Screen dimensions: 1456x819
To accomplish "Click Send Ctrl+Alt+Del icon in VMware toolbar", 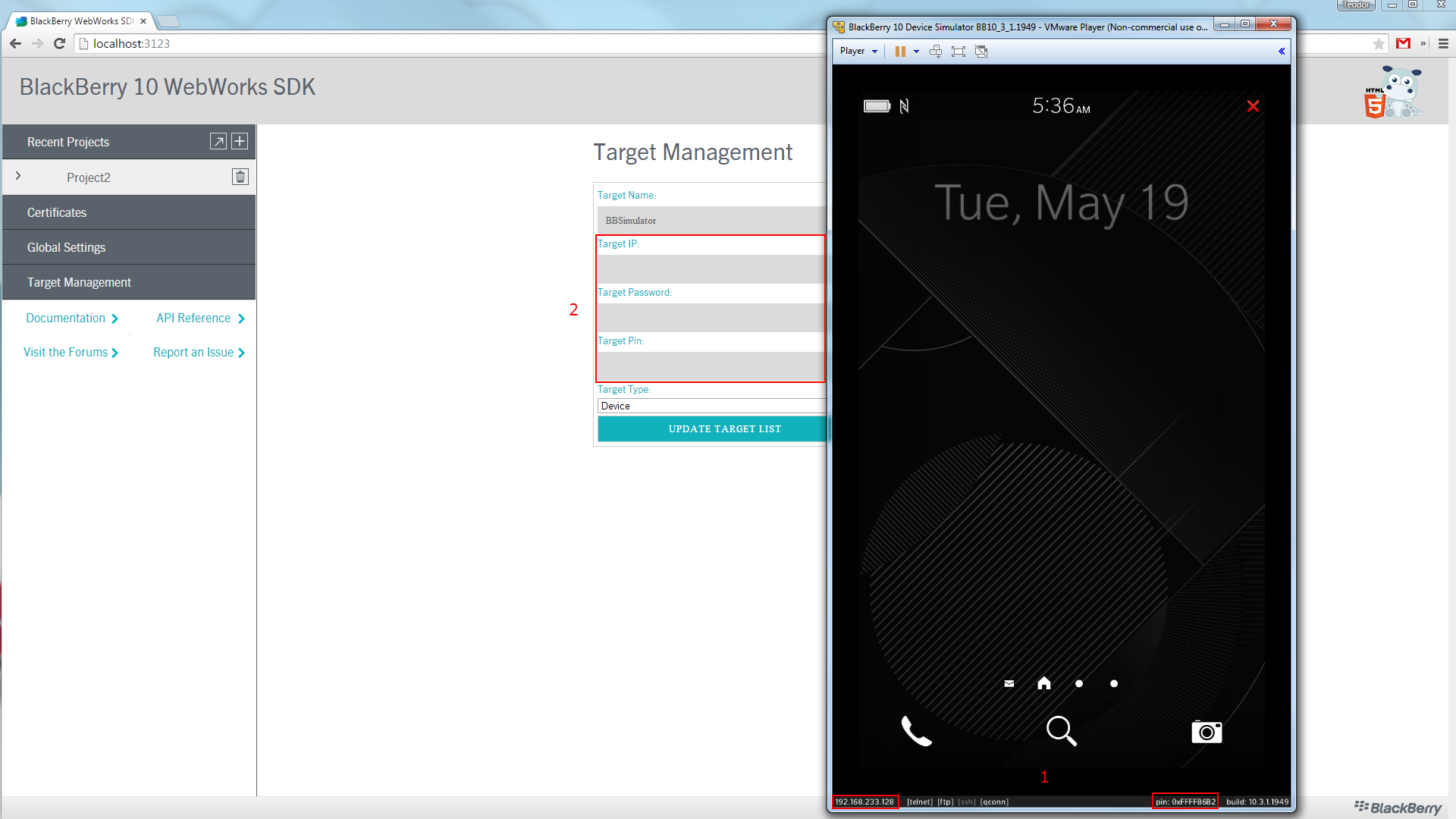I will click(936, 51).
